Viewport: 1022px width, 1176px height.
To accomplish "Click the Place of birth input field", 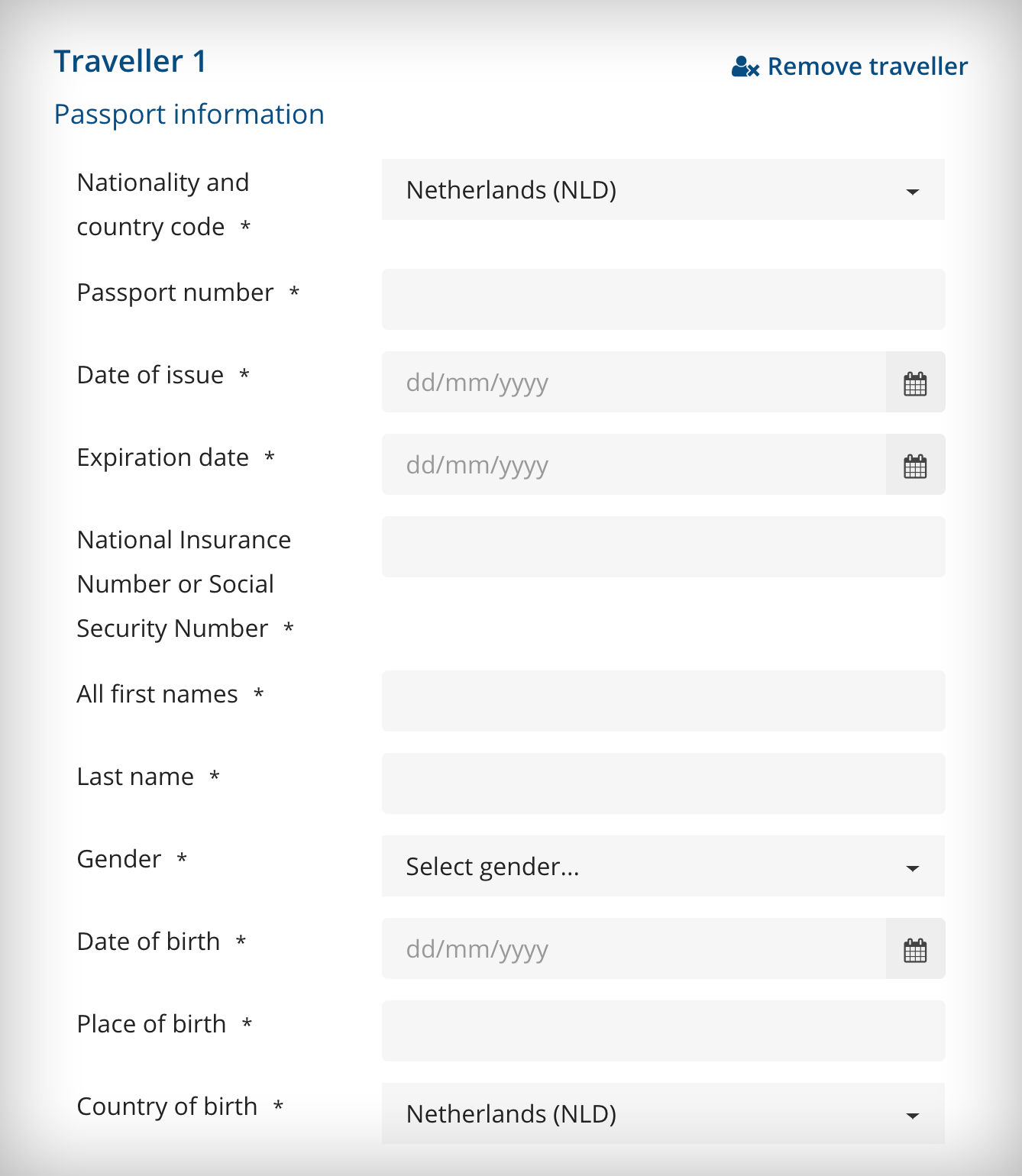I will (663, 1031).
